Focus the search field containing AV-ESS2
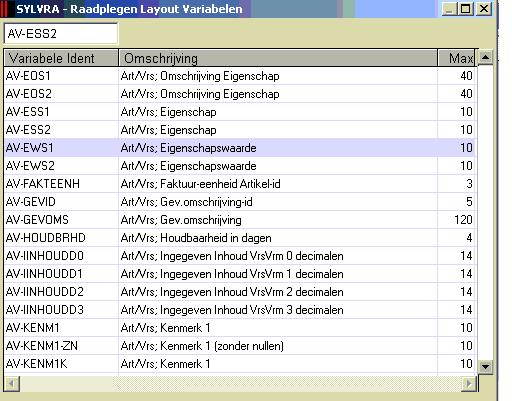 coord(61,34)
